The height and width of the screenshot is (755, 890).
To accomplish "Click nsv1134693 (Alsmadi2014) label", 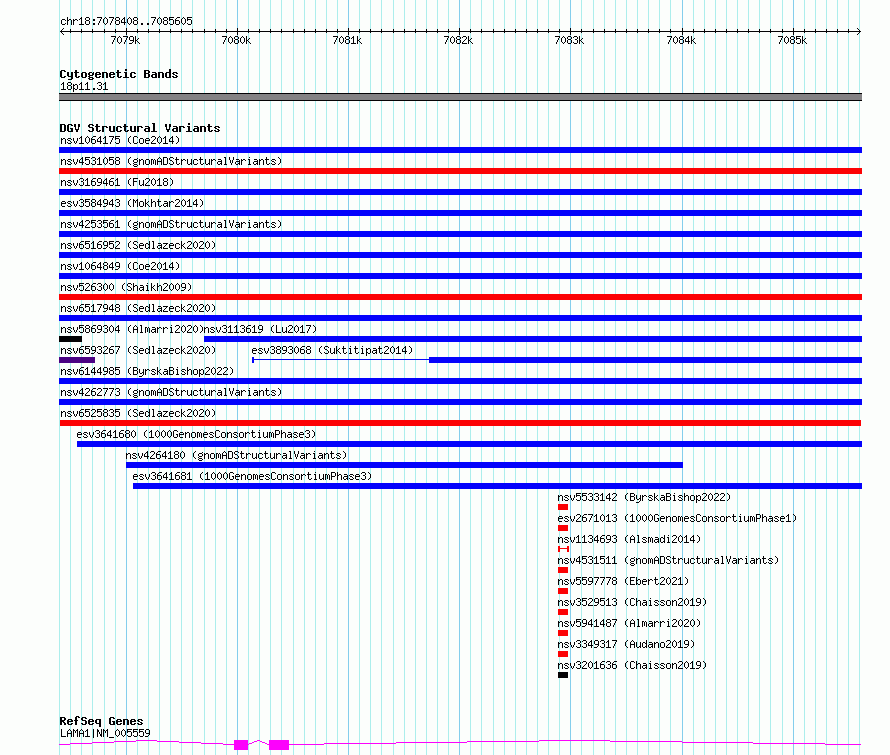I will point(629,539).
